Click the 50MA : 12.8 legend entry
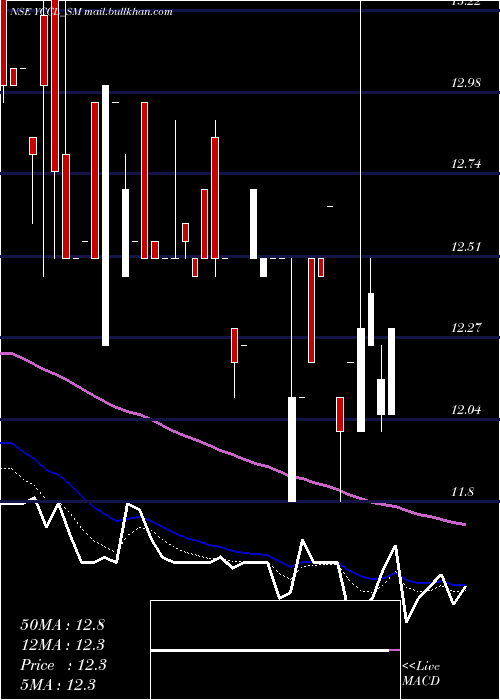 [x=62, y=625]
